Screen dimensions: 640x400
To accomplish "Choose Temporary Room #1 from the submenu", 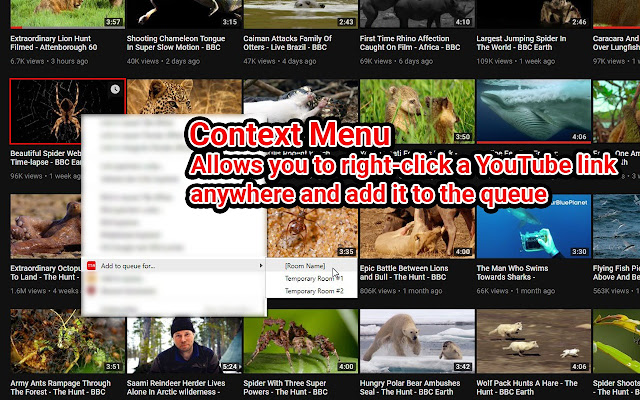I will (314, 278).
